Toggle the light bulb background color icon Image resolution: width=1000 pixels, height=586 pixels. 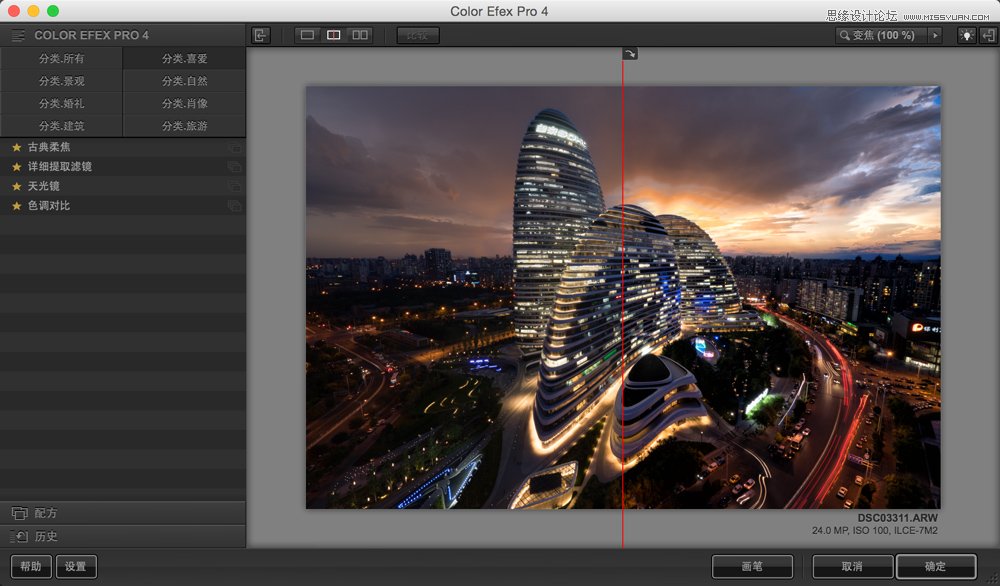pos(967,35)
